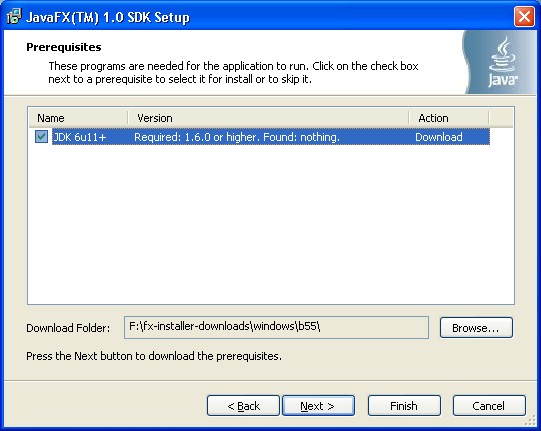Cancel the SDK setup

point(489,406)
